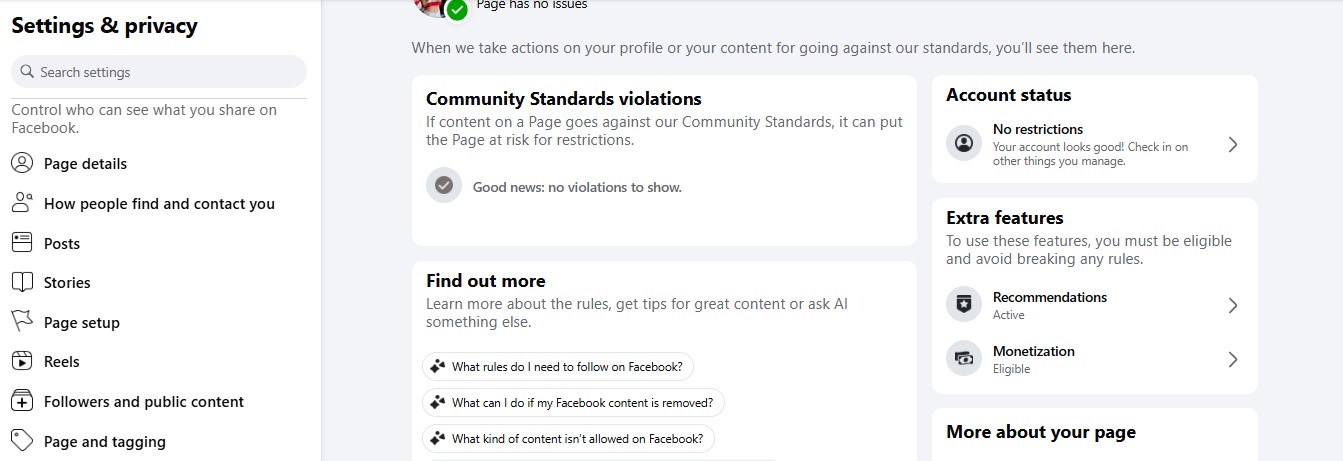Click the Page setup flag icon
Image resolution: width=1343 pixels, height=461 pixels.
(22, 322)
